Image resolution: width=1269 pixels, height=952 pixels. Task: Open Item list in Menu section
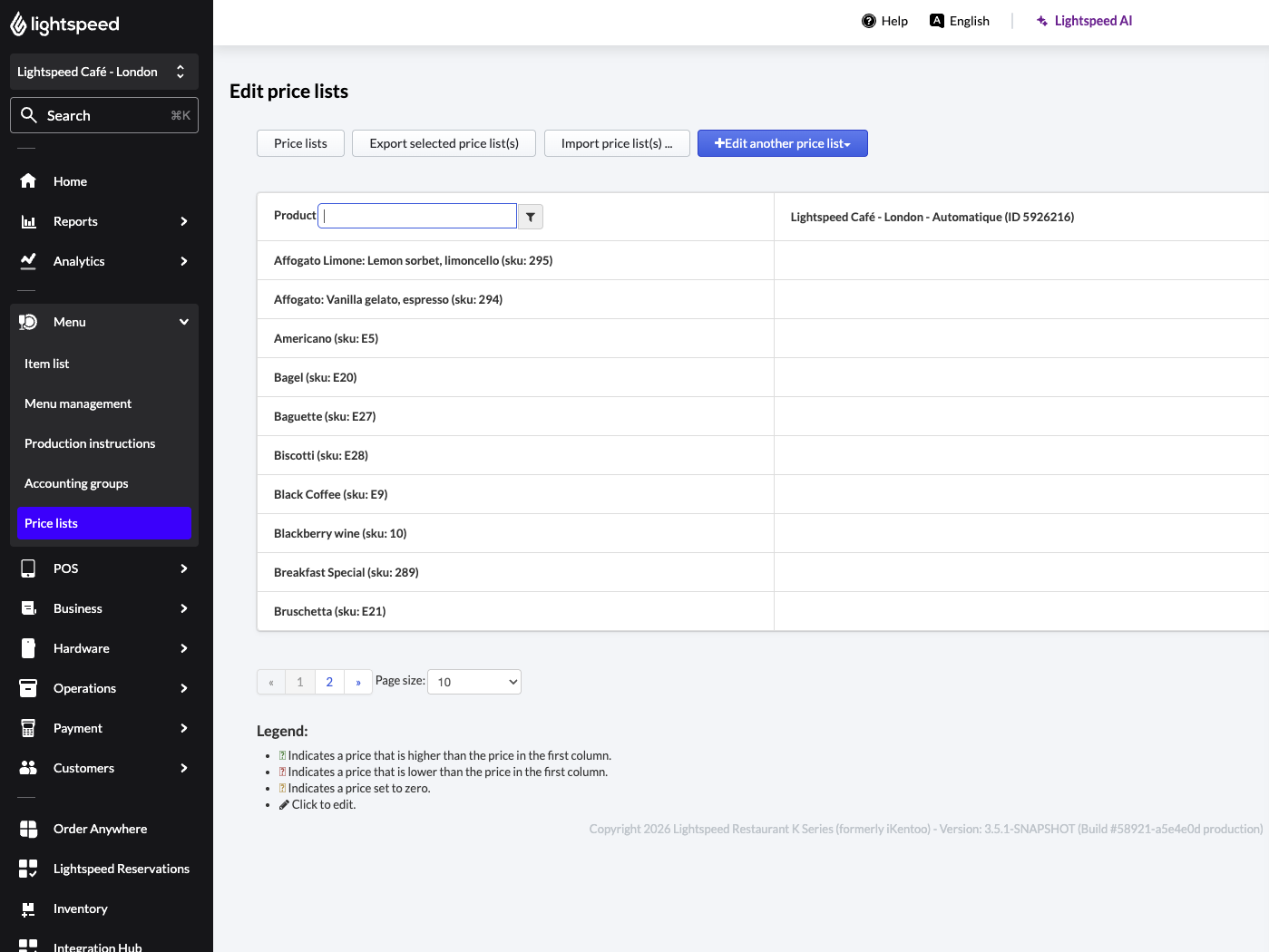pyautogui.click(x=104, y=364)
